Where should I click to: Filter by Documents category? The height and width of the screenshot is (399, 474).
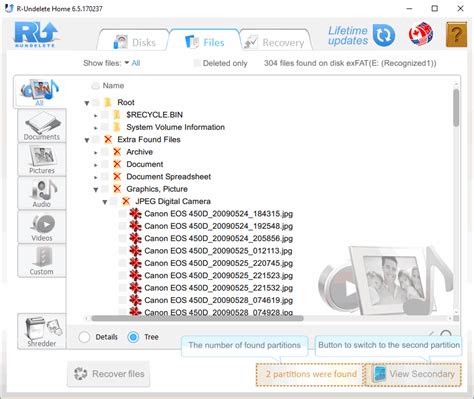click(x=42, y=126)
